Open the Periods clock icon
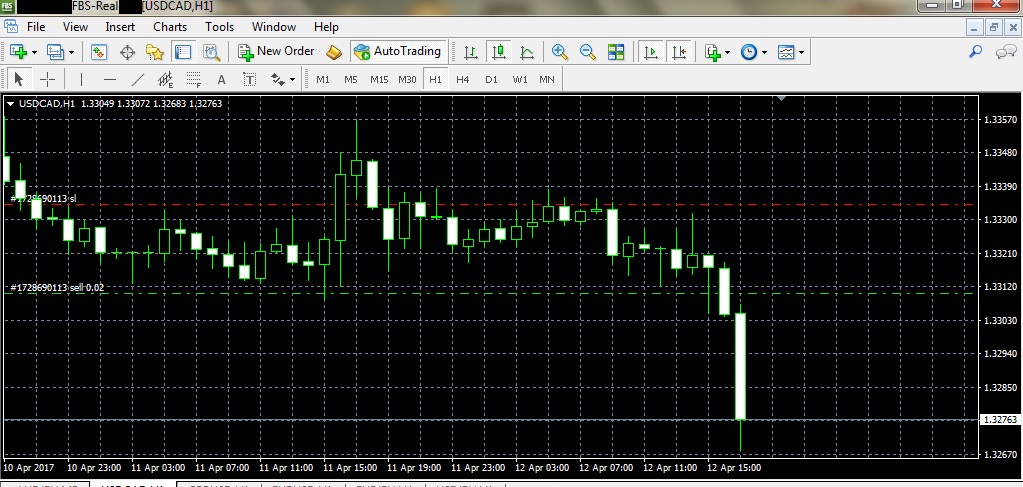Image resolution: width=1023 pixels, height=487 pixels. point(749,52)
